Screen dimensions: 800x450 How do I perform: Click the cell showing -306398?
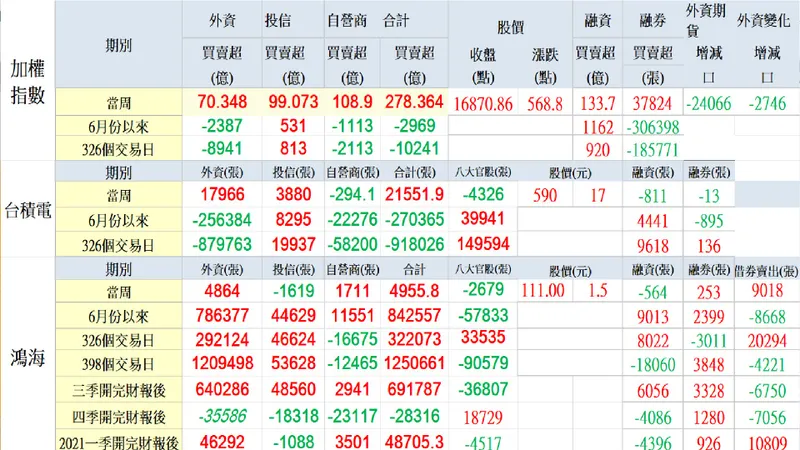tap(653, 128)
